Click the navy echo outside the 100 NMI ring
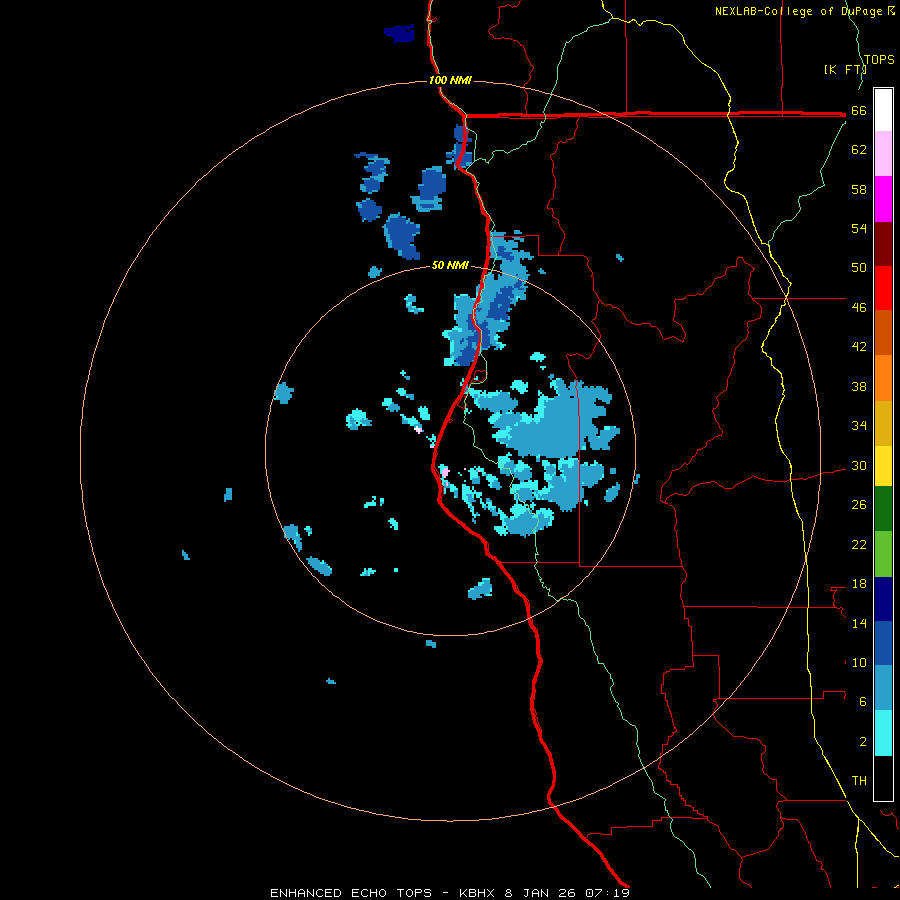 (x=399, y=33)
